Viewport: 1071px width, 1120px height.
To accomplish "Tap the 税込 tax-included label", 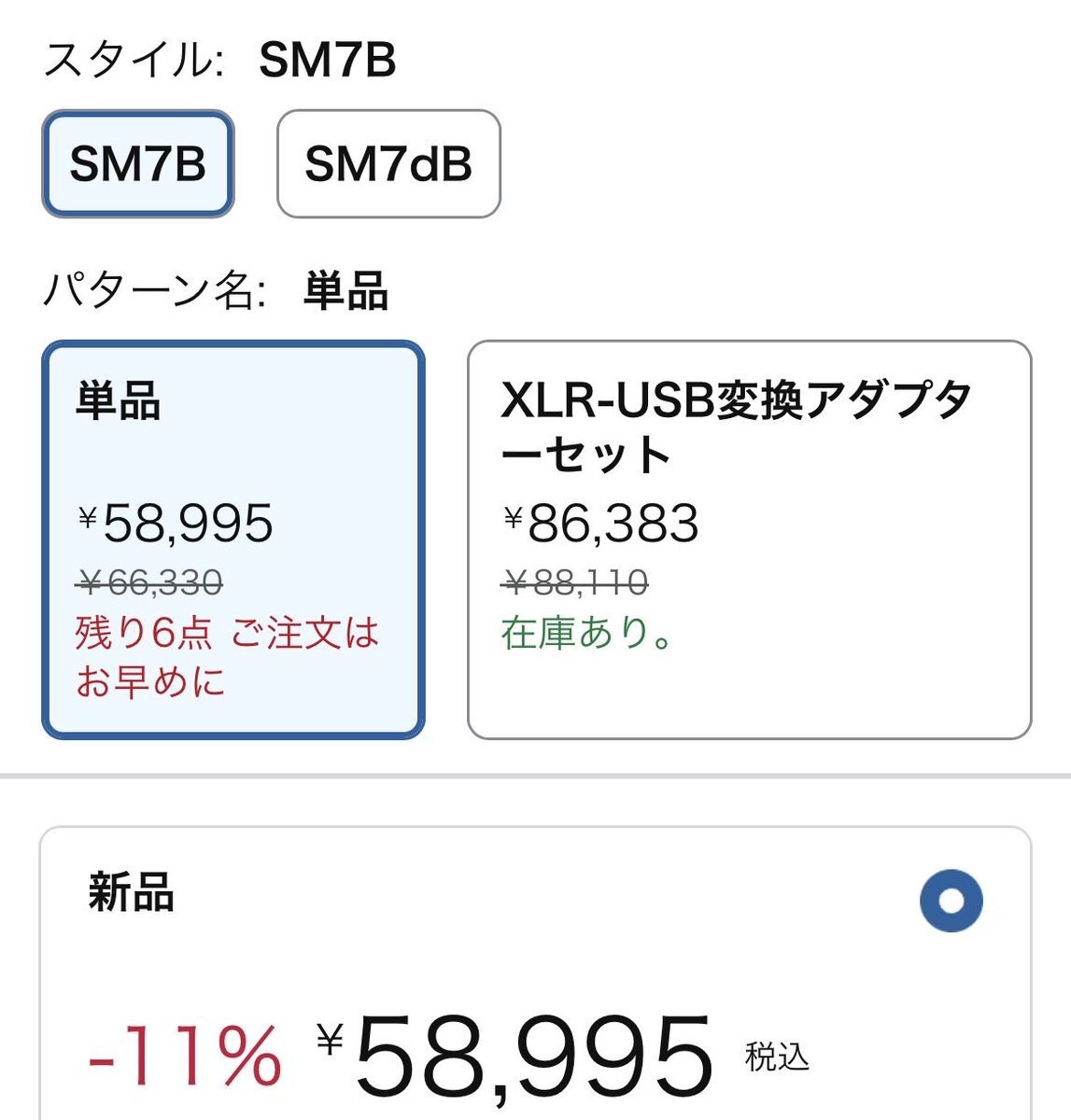I will point(777,1057).
